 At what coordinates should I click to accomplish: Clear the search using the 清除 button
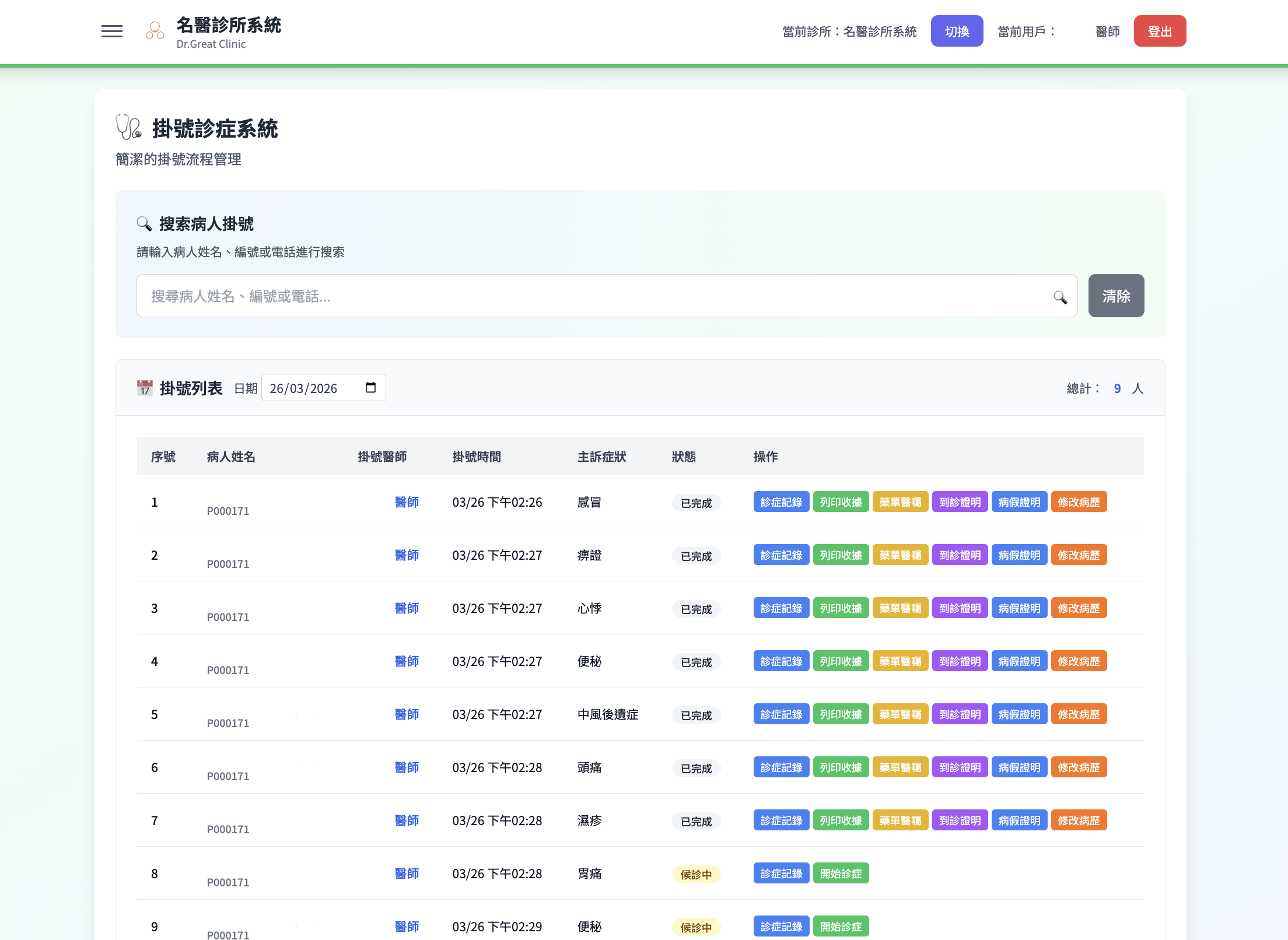point(1115,296)
